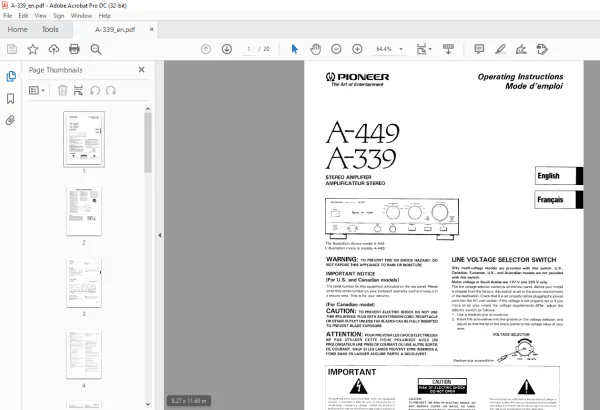
Task: Rotate page clockwise
Action: pyautogui.click(x=111, y=90)
